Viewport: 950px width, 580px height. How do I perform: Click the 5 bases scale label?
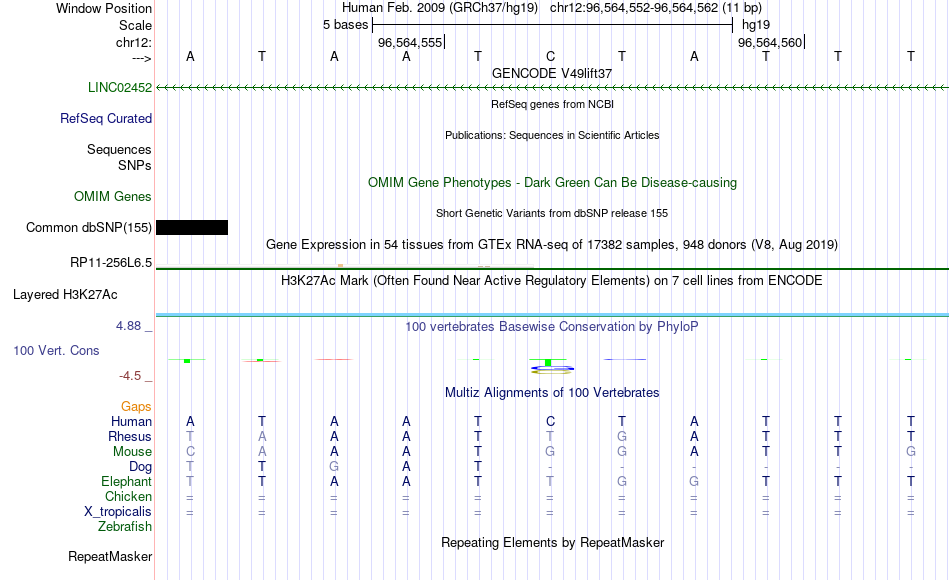coord(345,25)
